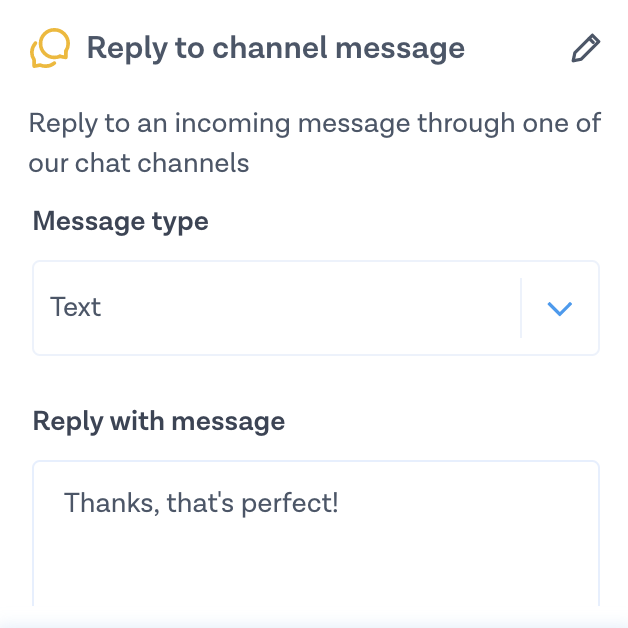Click the blank area right of "Text" value
Screen dimensions: 628x628
[x=300, y=308]
